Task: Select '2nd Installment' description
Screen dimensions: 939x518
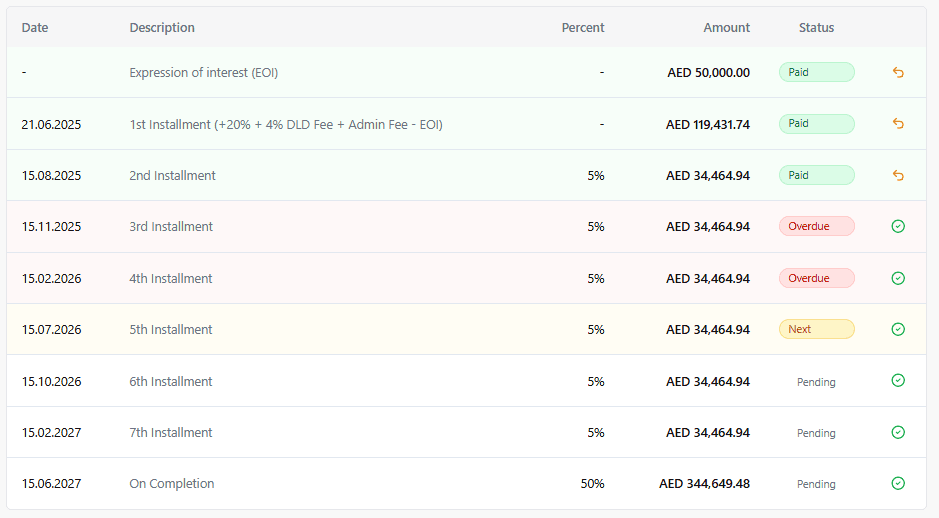Action: 172,175
